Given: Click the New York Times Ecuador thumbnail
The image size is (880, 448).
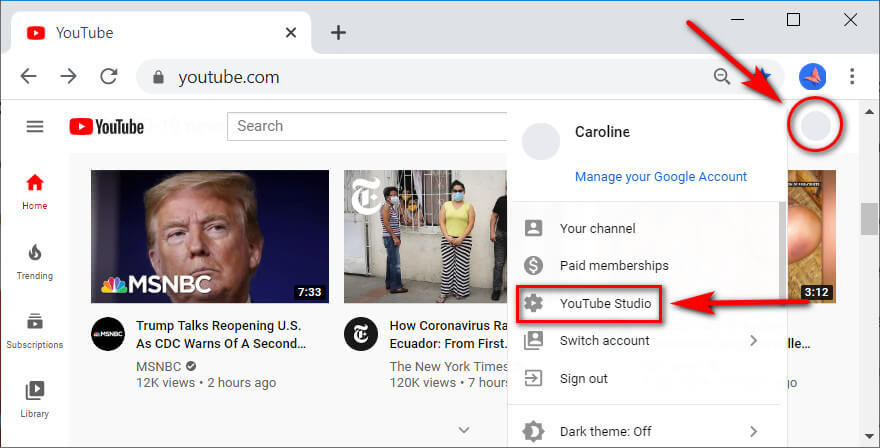Looking at the screenshot, I should (425, 236).
